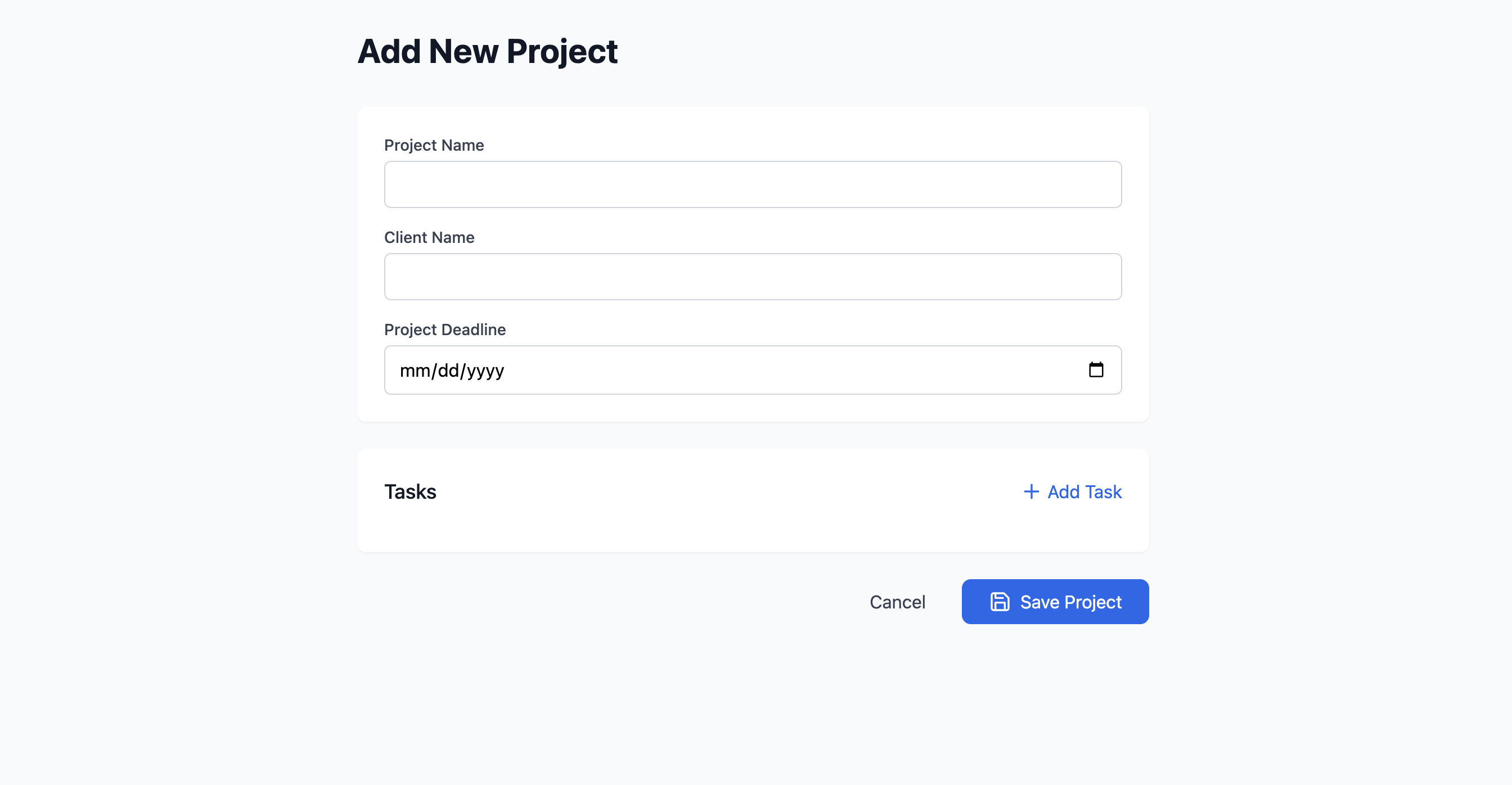The width and height of the screenshot is (1512, 785).
Task: Focus the Client Name input box
Action: (x=753, y=276)
